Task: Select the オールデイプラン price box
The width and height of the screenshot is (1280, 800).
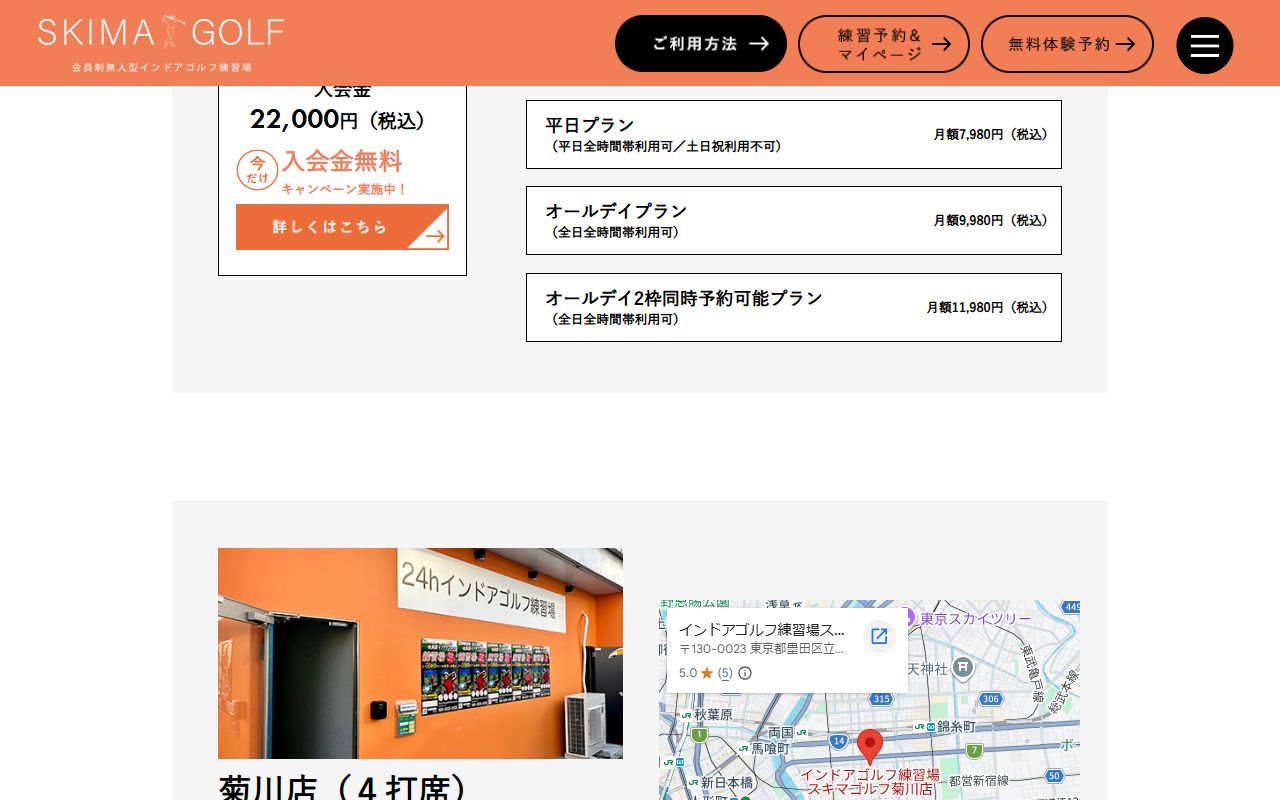Action: (794, 220)
